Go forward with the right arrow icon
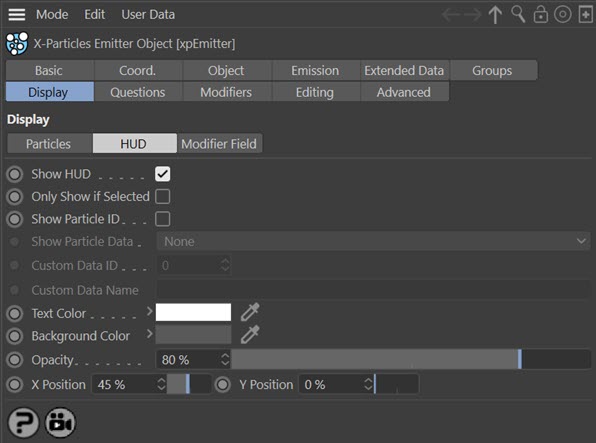The width and height of the screenshot is (596, 443). pyautogui.click(x=473, y=15)
